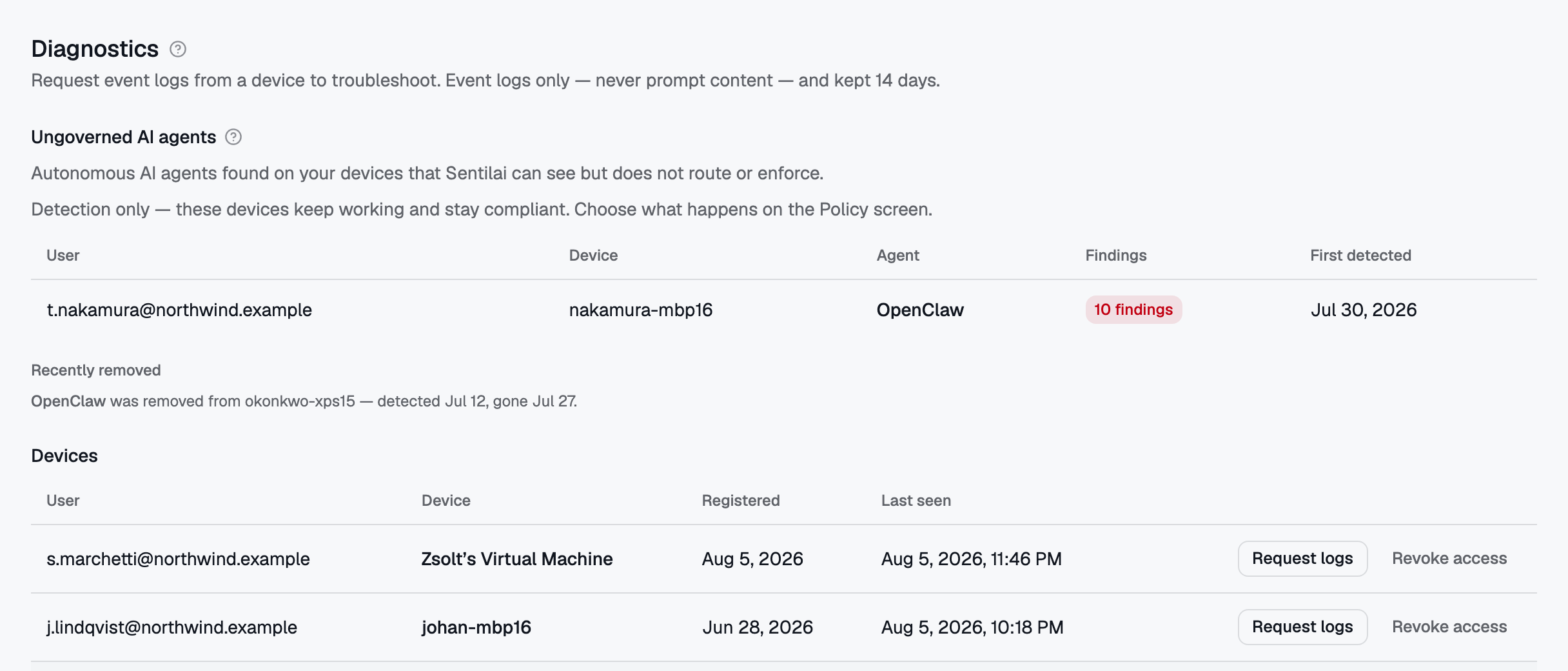Sort agents by the Agent column header
Viewport: 1568px width, 671px height.
(897, 255)
